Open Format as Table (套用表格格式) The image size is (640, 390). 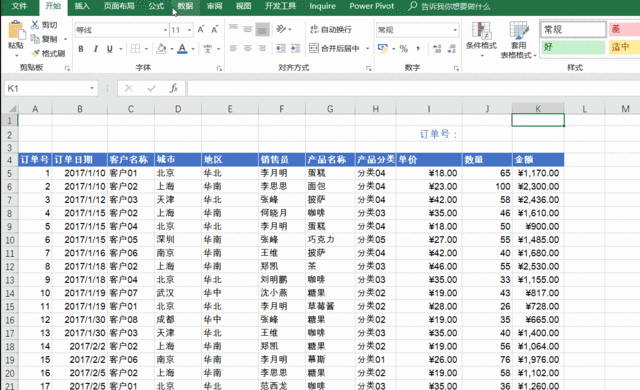pyautogui.click(x=518, y=40)
